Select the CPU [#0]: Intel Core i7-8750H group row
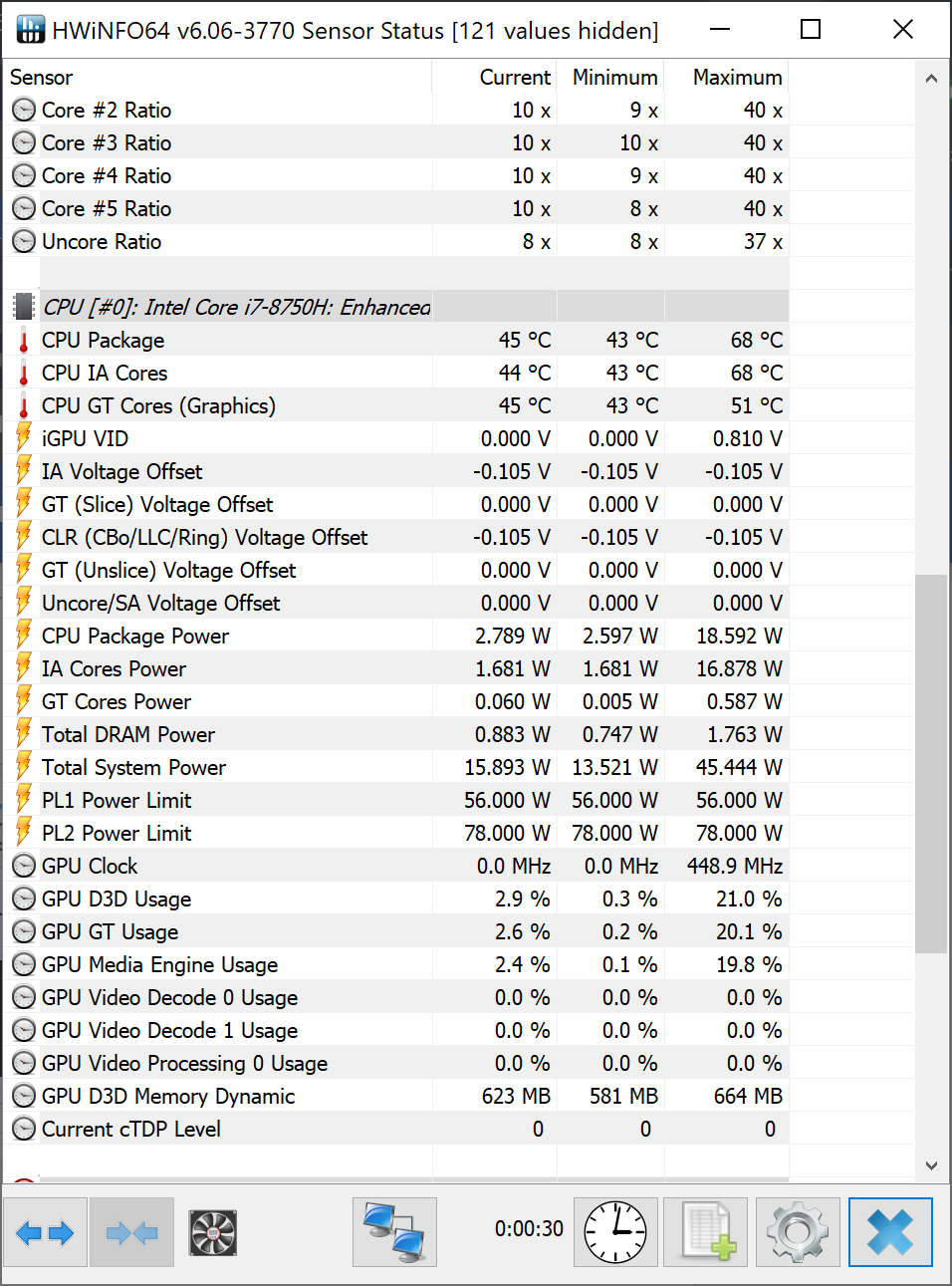952x1286 pixels. [x=396, y=307]
